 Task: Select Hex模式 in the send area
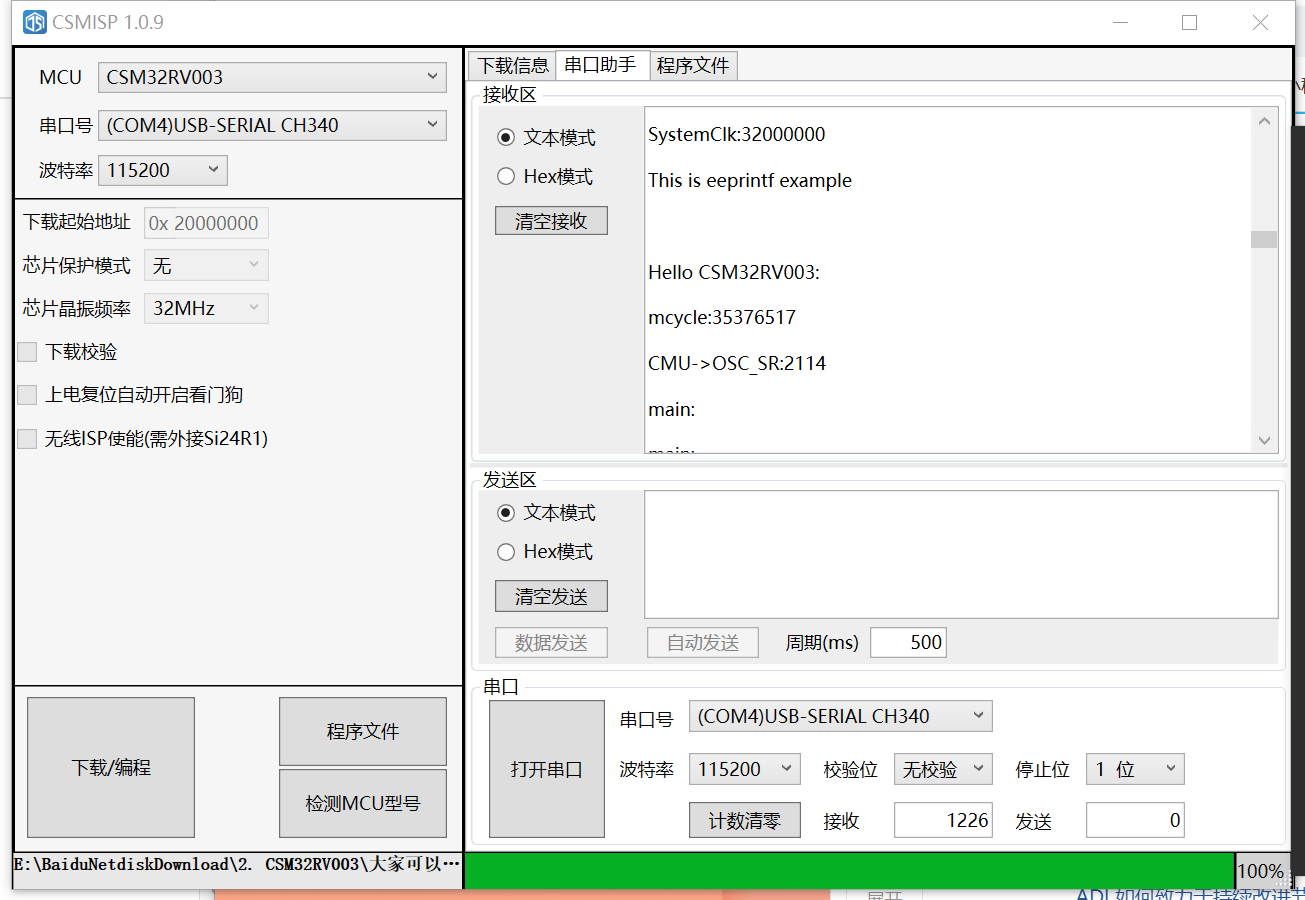click(x=545, y=551)
